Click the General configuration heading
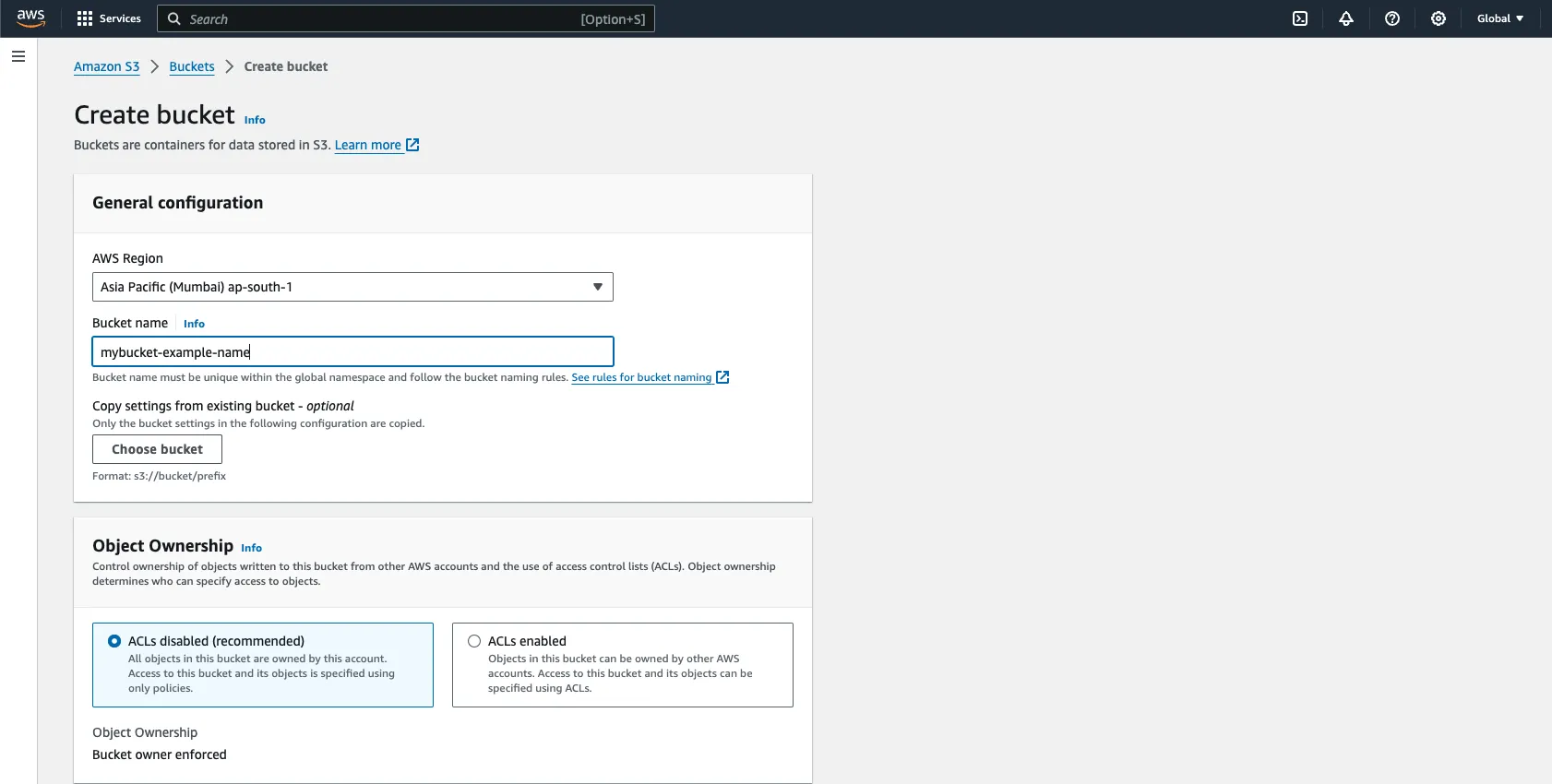 coord(178,203)
